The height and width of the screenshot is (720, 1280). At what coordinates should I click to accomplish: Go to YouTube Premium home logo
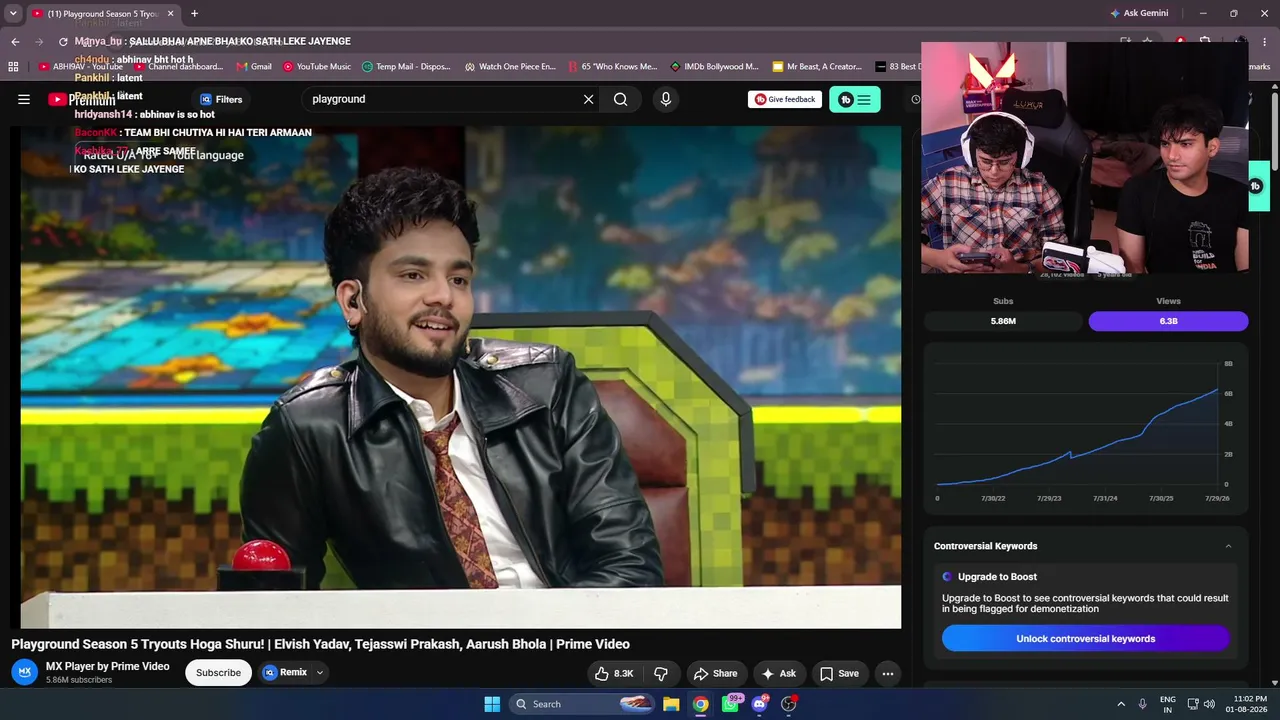point(82,100)
